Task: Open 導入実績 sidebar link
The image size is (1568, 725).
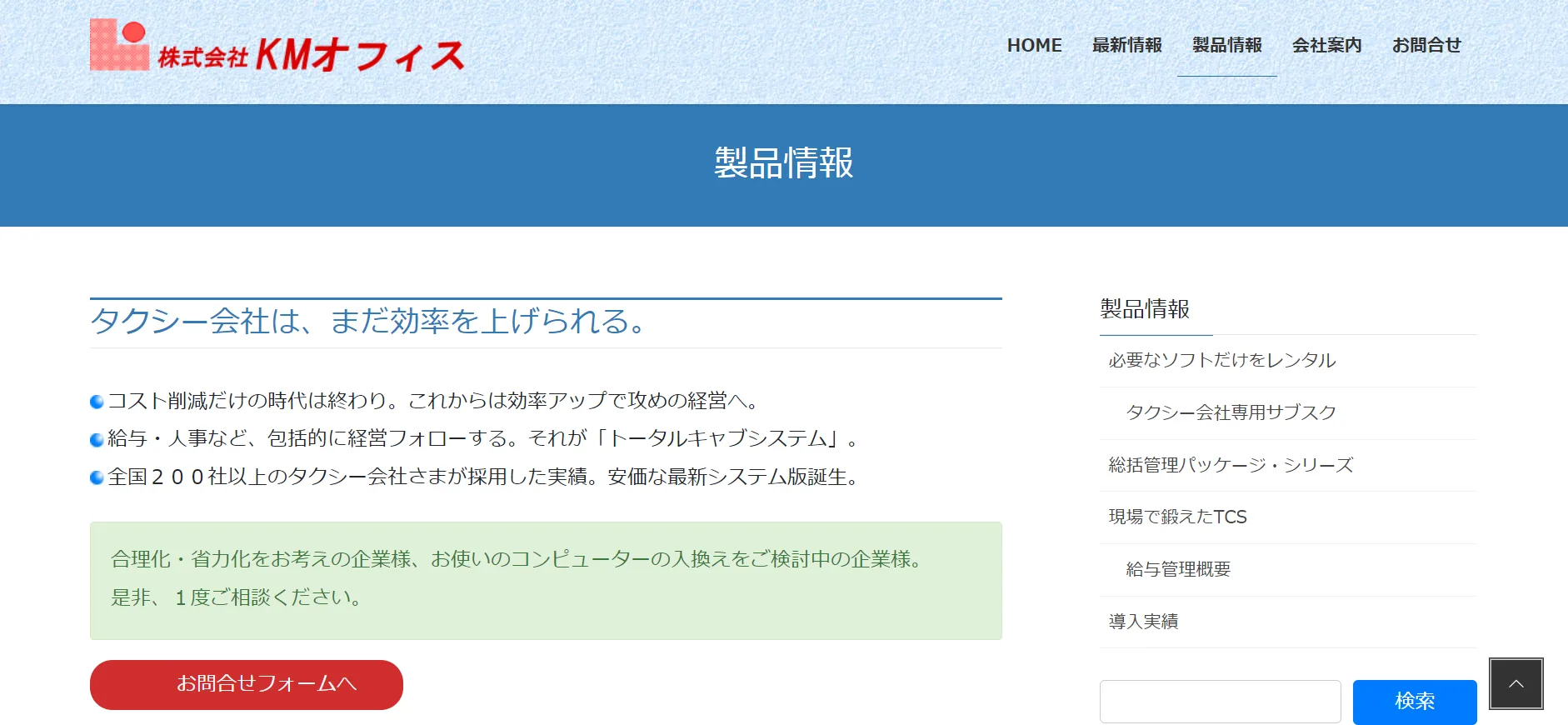Action: click(1143, 622)
